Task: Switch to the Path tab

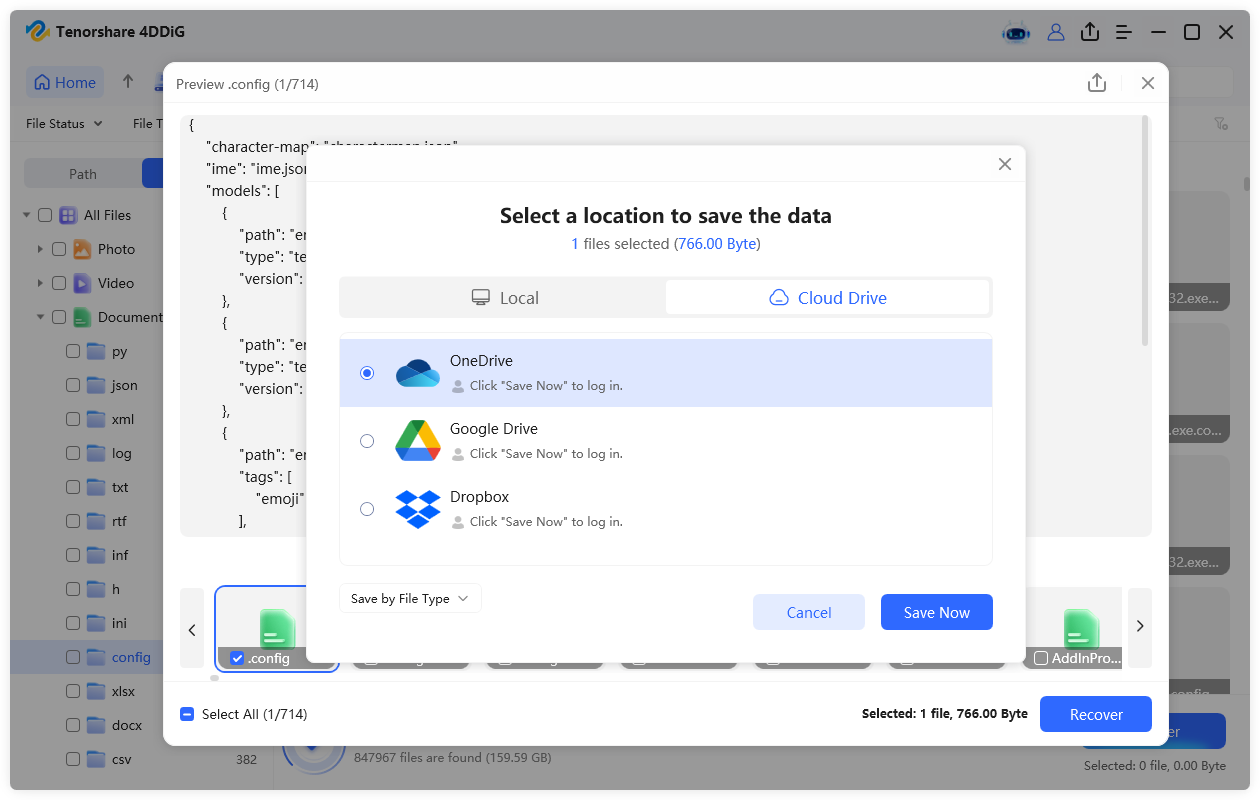Action: point(83,174)
